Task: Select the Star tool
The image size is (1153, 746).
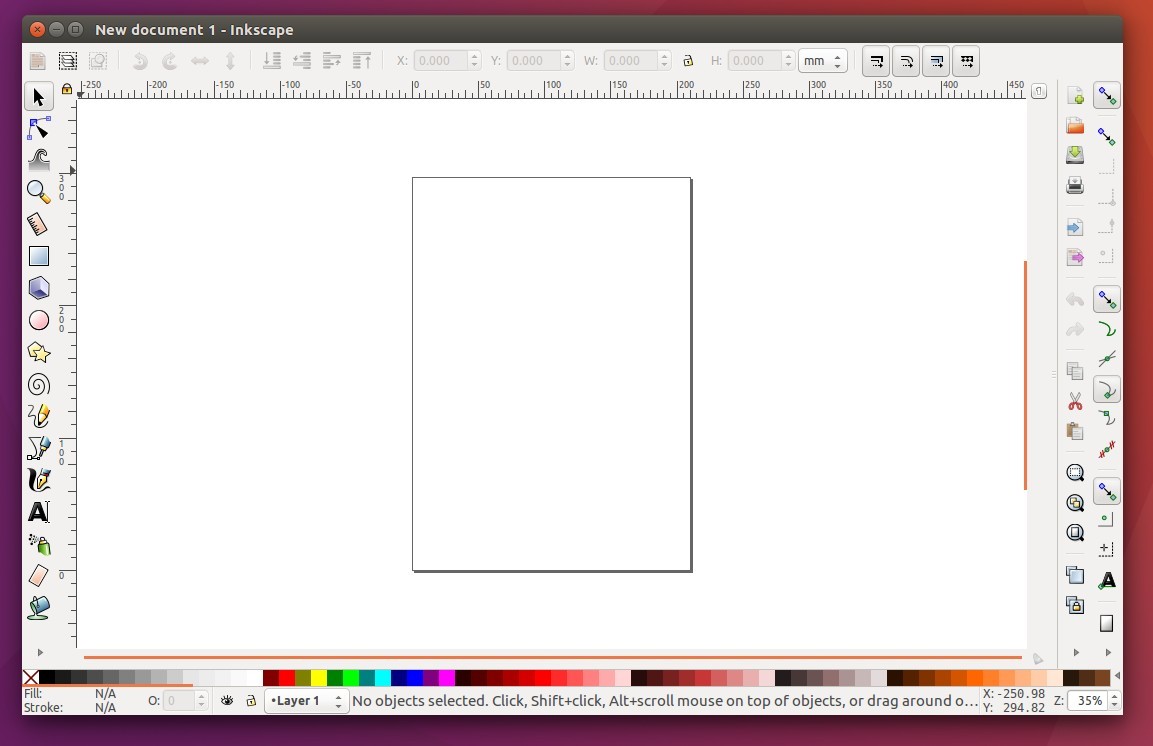Action: point(38,352)
